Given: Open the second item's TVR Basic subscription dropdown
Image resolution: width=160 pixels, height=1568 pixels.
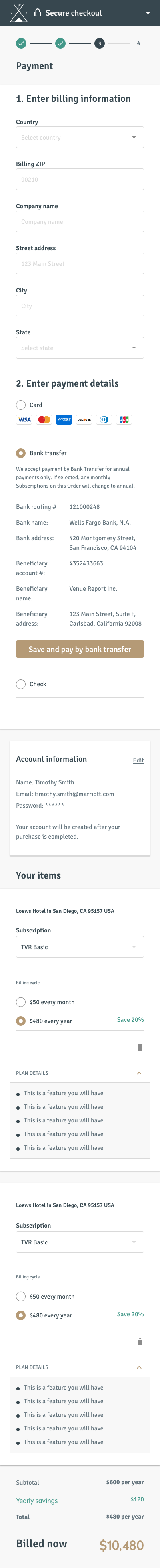Looking at the screenshot, I should [x=80, y=1242].
